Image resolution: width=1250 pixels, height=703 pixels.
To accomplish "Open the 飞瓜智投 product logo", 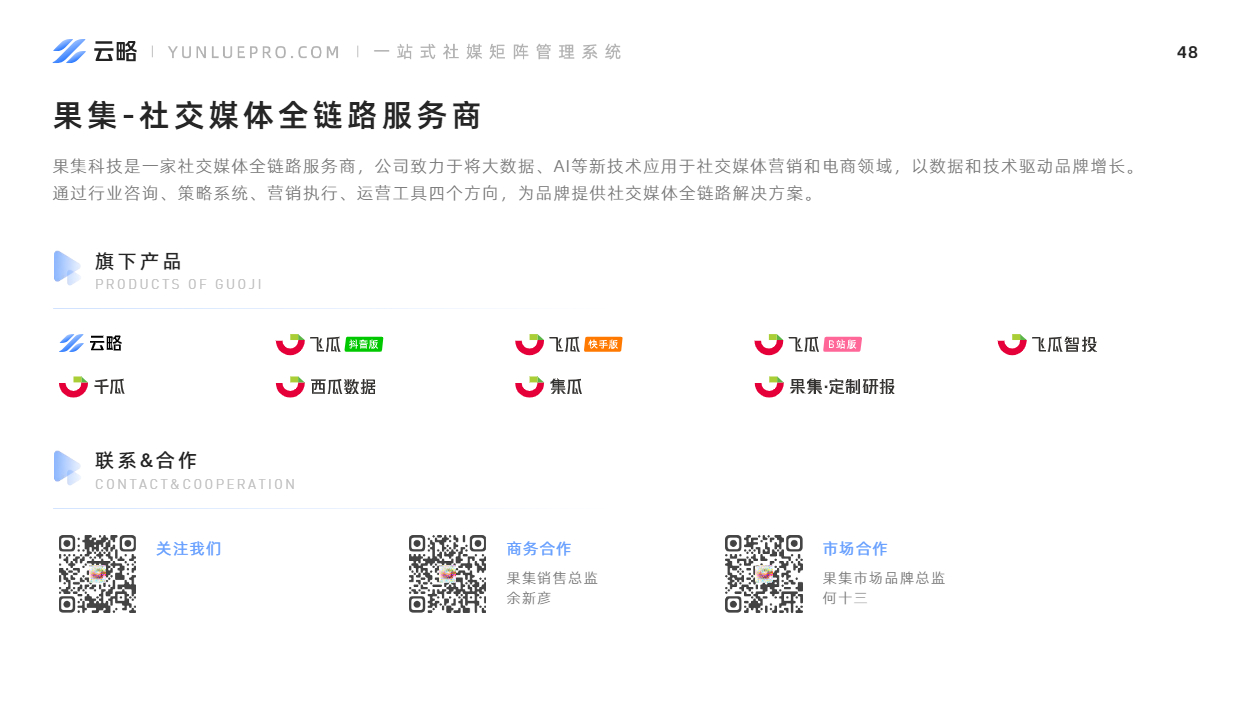I will (x=1047, y=344).
